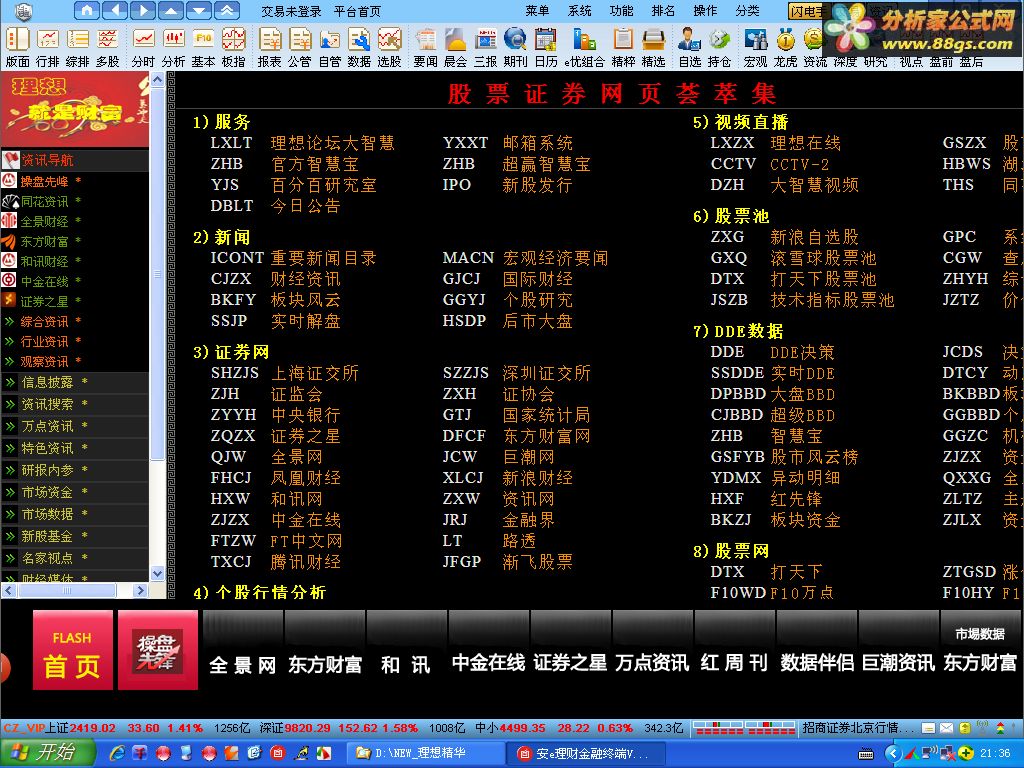Open the 综排 comprehensive ranking icon
Image resolution: width=1024 pixels, height=768 pixels.
click(x=78, y=47)
